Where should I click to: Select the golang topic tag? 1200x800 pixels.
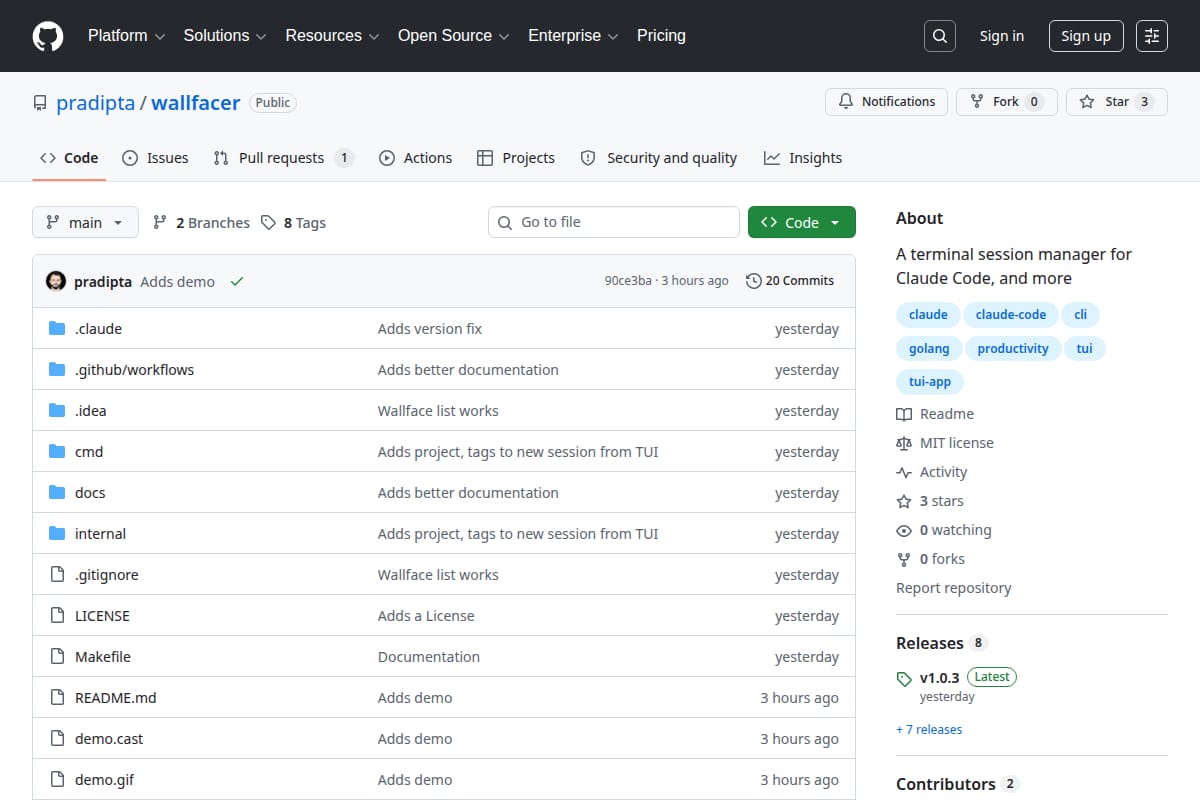pos(929,349)
